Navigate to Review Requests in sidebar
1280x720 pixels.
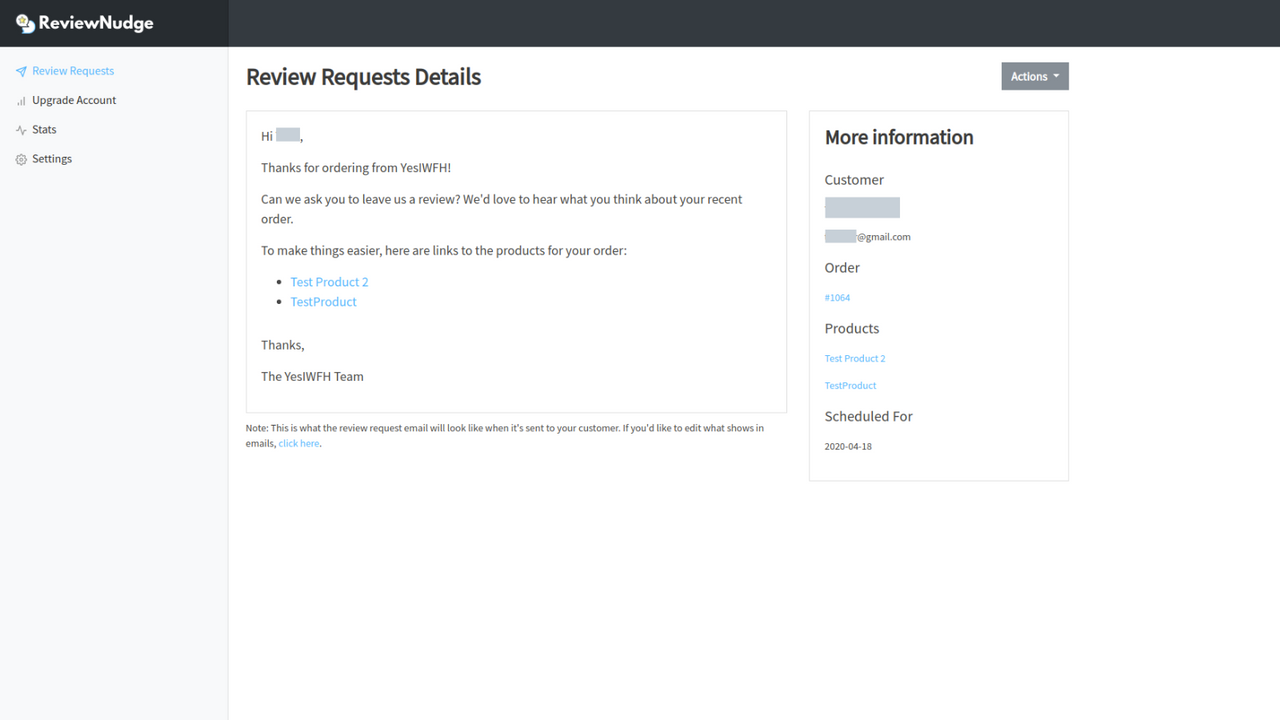tap(73, 70)
